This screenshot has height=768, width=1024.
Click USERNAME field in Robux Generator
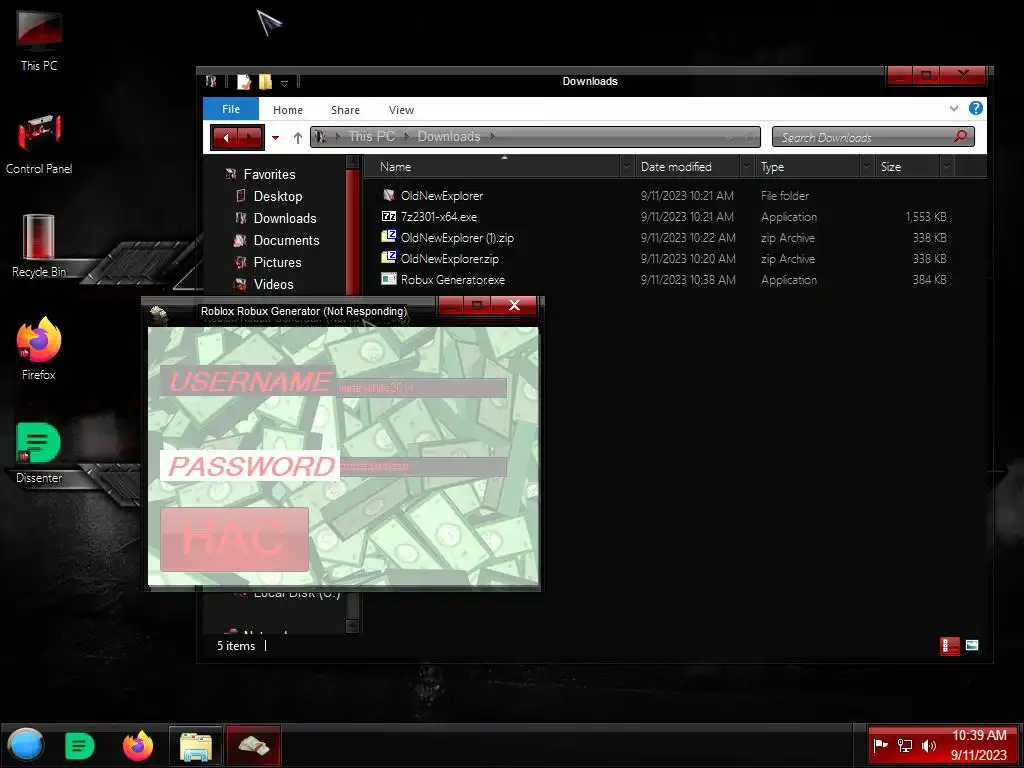(422, 388)
